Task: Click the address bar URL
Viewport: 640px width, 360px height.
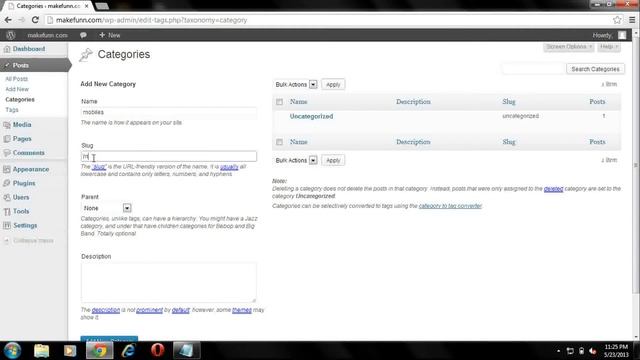Action: (151, 20)
